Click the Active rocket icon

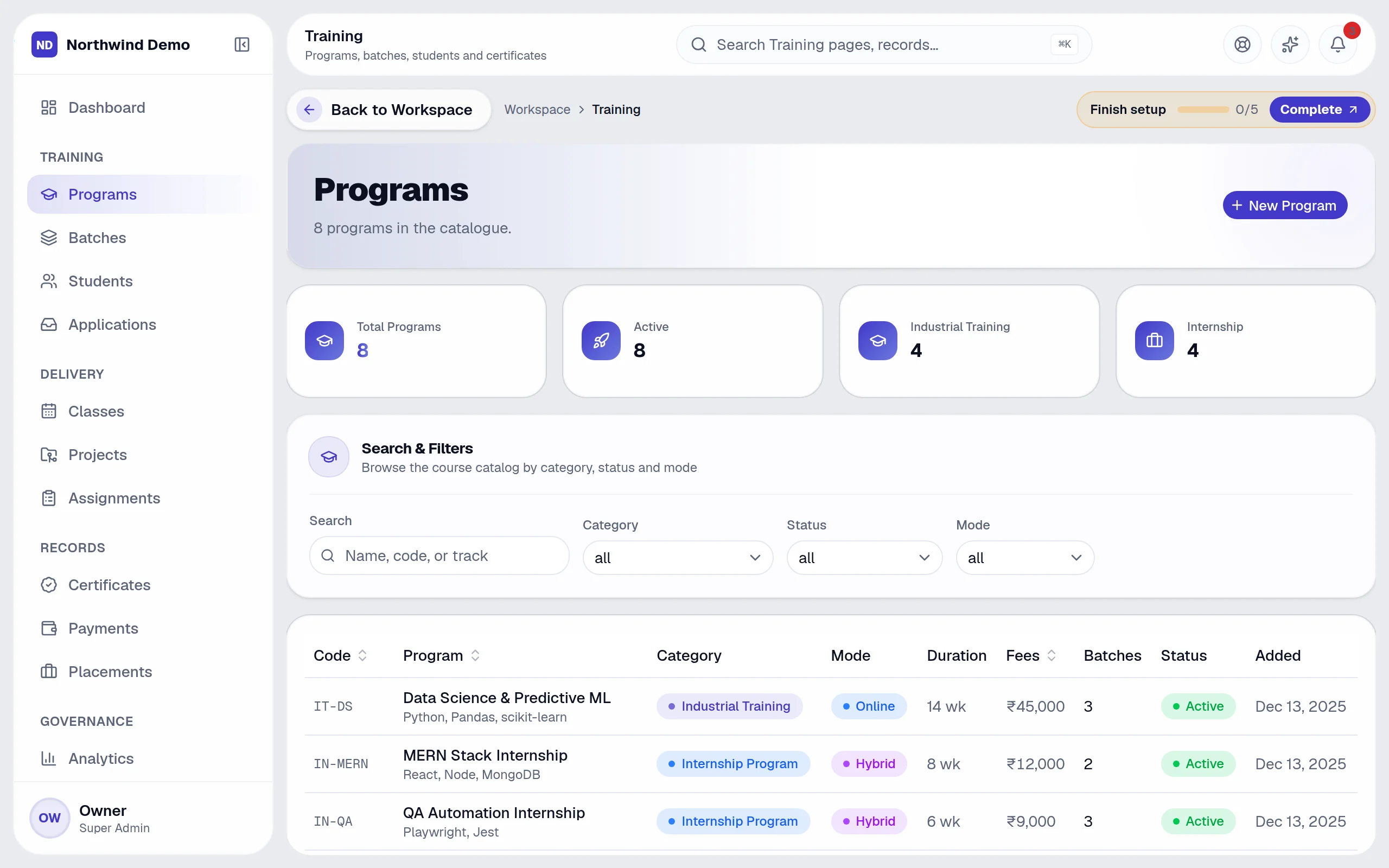601,341
